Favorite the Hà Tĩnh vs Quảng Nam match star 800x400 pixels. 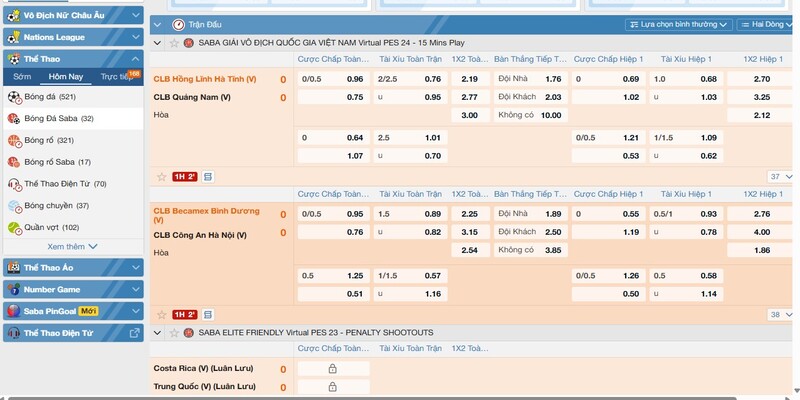click(161, 176)
